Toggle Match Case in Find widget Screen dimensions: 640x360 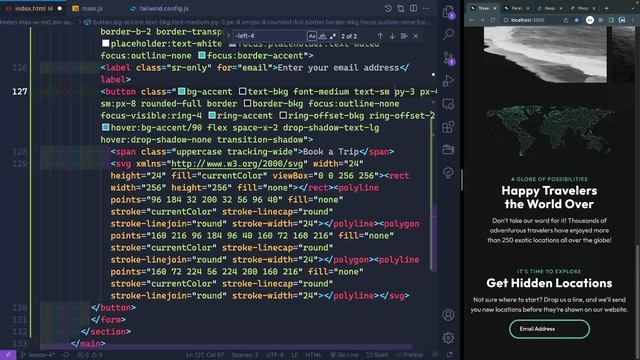pos(312,36)
